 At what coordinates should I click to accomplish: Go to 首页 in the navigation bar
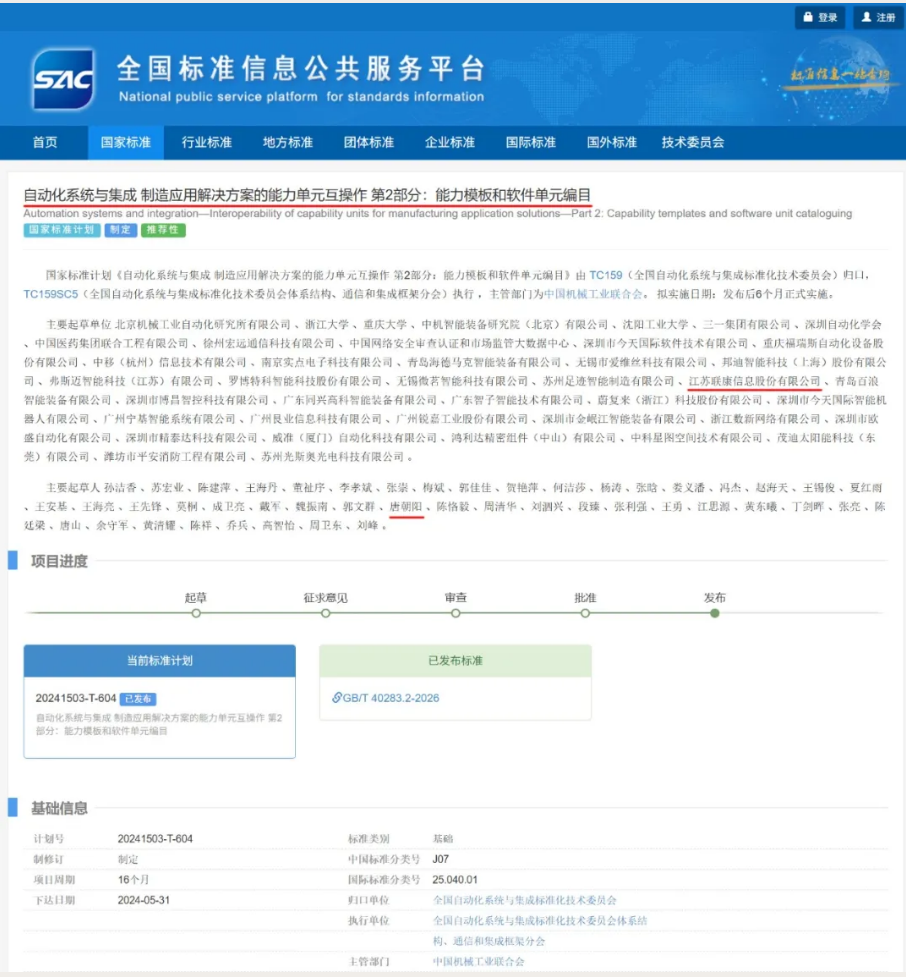(45, 142)
